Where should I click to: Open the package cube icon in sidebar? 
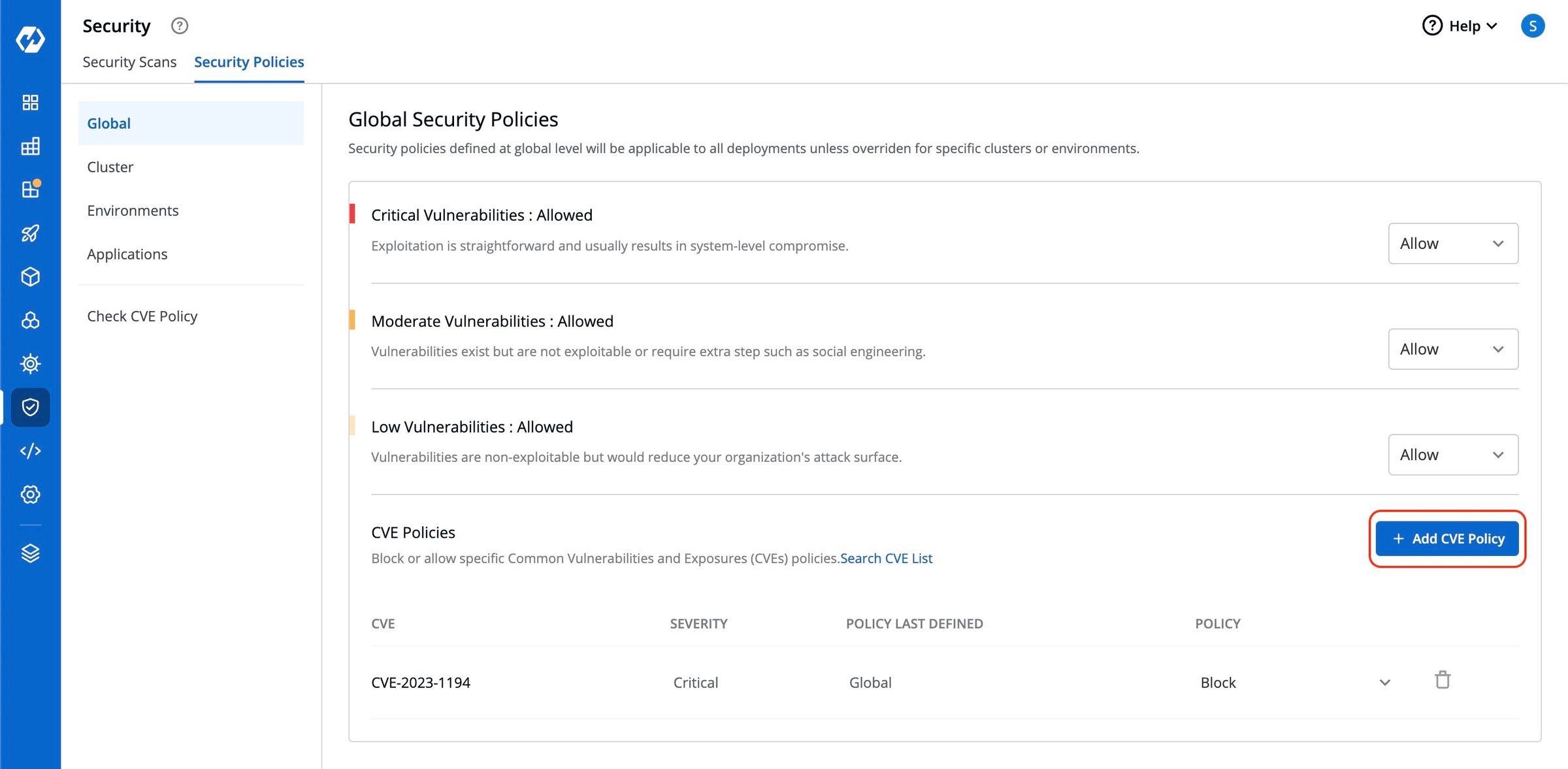30,276
